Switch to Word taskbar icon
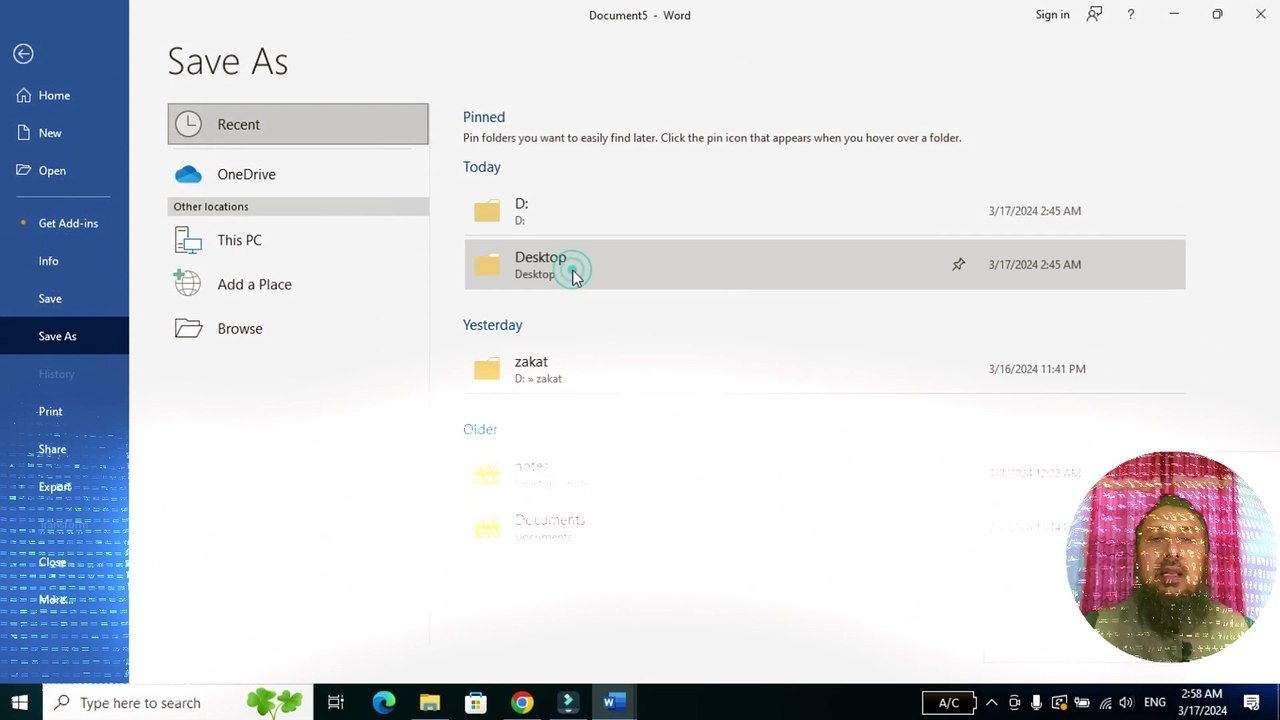The image size is (1280, 720). 614,702
